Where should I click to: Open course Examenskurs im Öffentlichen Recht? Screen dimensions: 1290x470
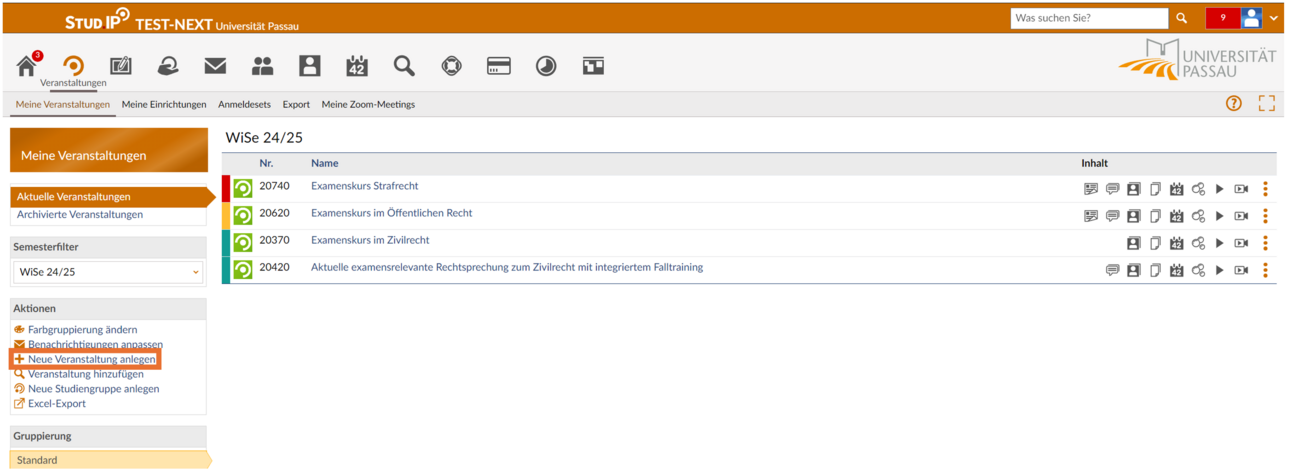coord(392,213)
